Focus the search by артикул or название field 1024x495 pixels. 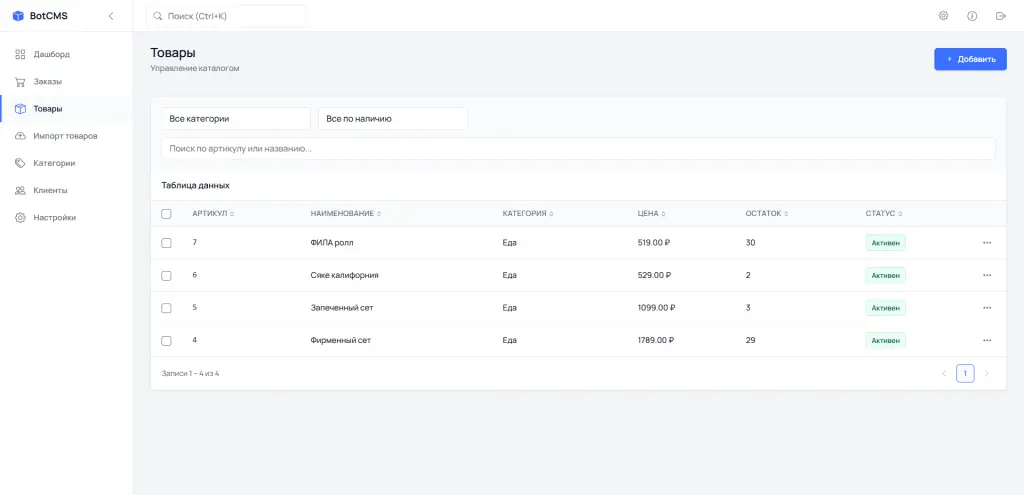578,148
